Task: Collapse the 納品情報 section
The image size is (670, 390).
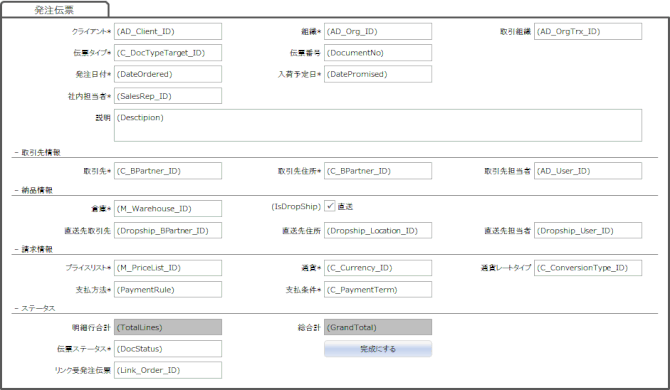Action: [34, 190]
